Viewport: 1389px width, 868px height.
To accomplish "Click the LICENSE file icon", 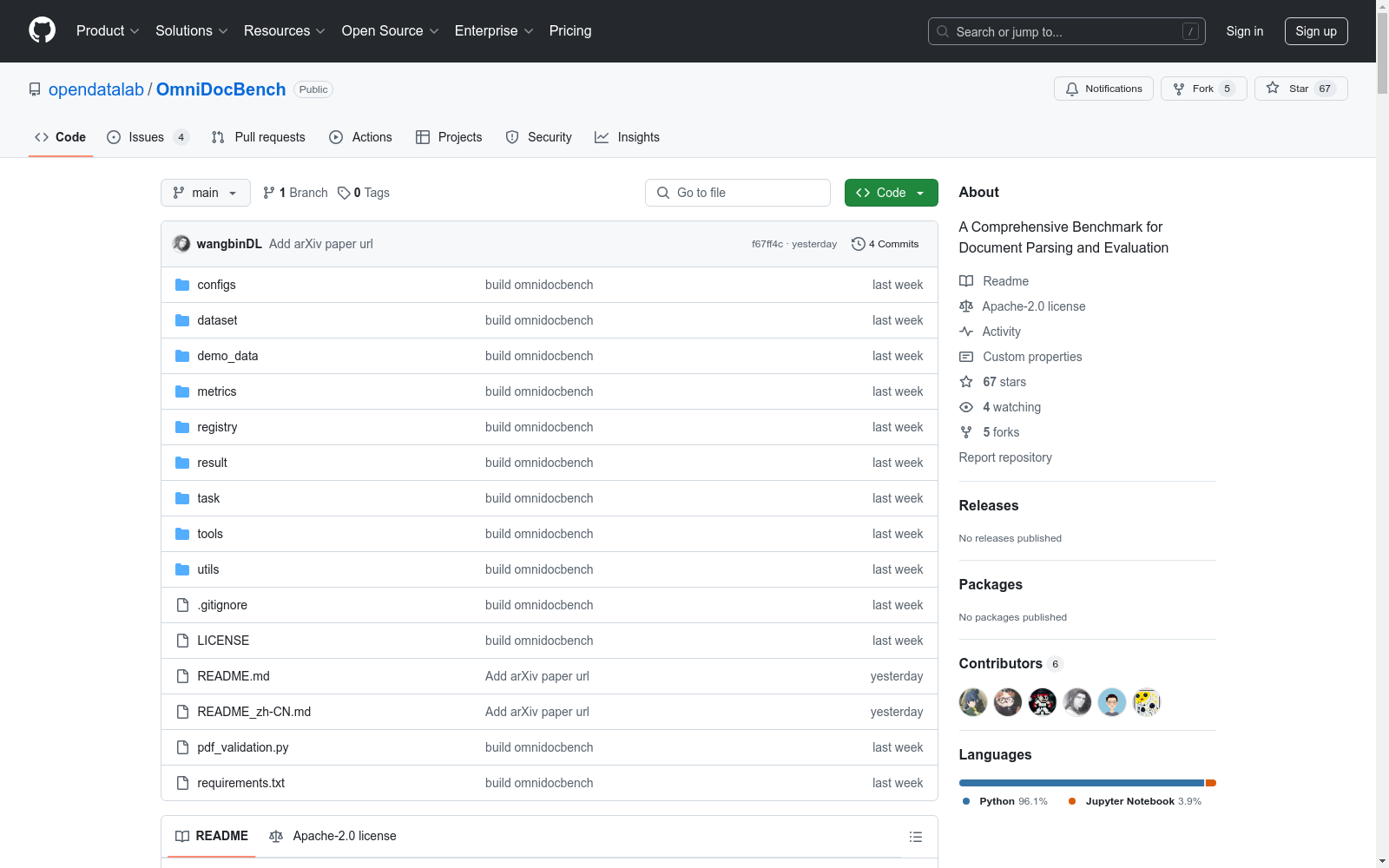I will [182, 641].
